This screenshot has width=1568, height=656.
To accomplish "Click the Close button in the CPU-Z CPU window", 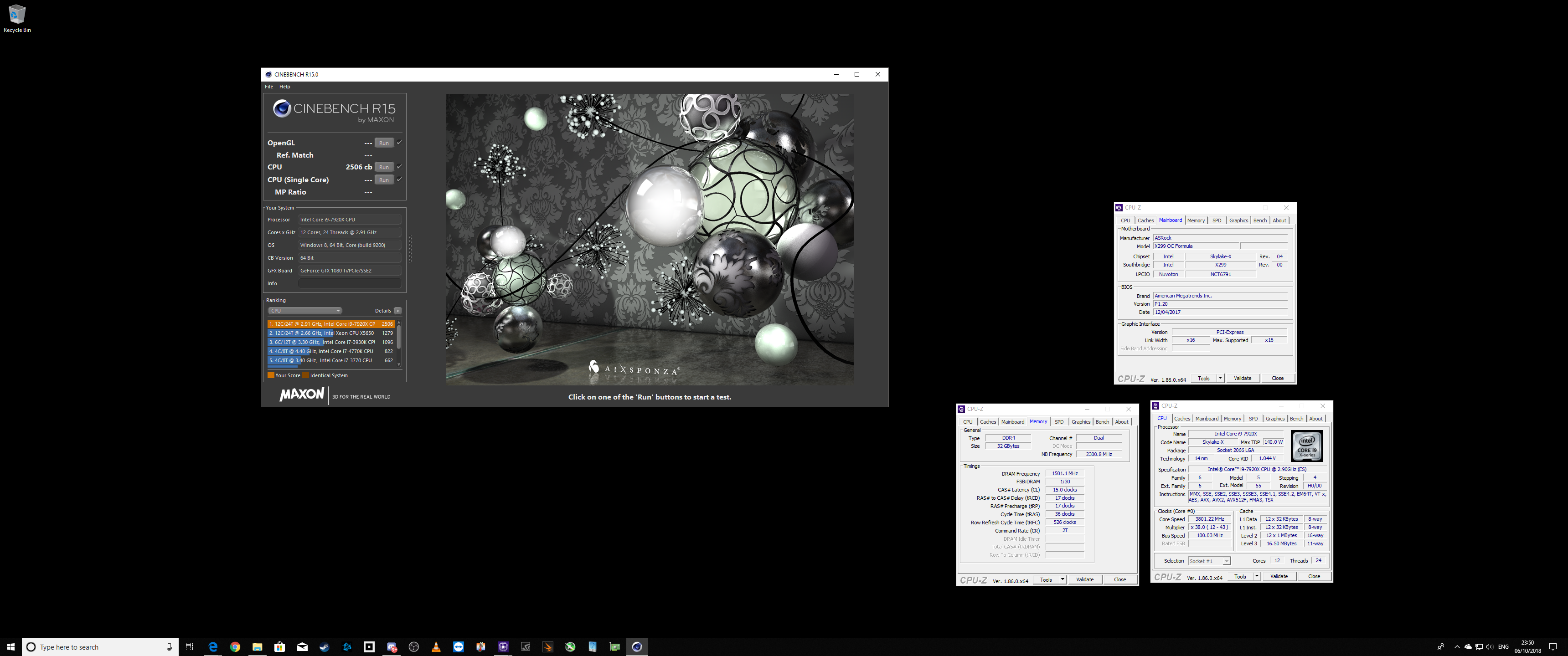I will point(1314,576).
